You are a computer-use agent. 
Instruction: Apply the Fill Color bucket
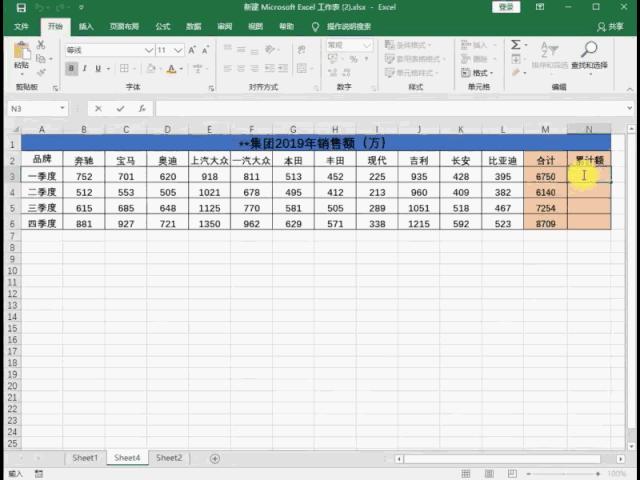(151, 69)
